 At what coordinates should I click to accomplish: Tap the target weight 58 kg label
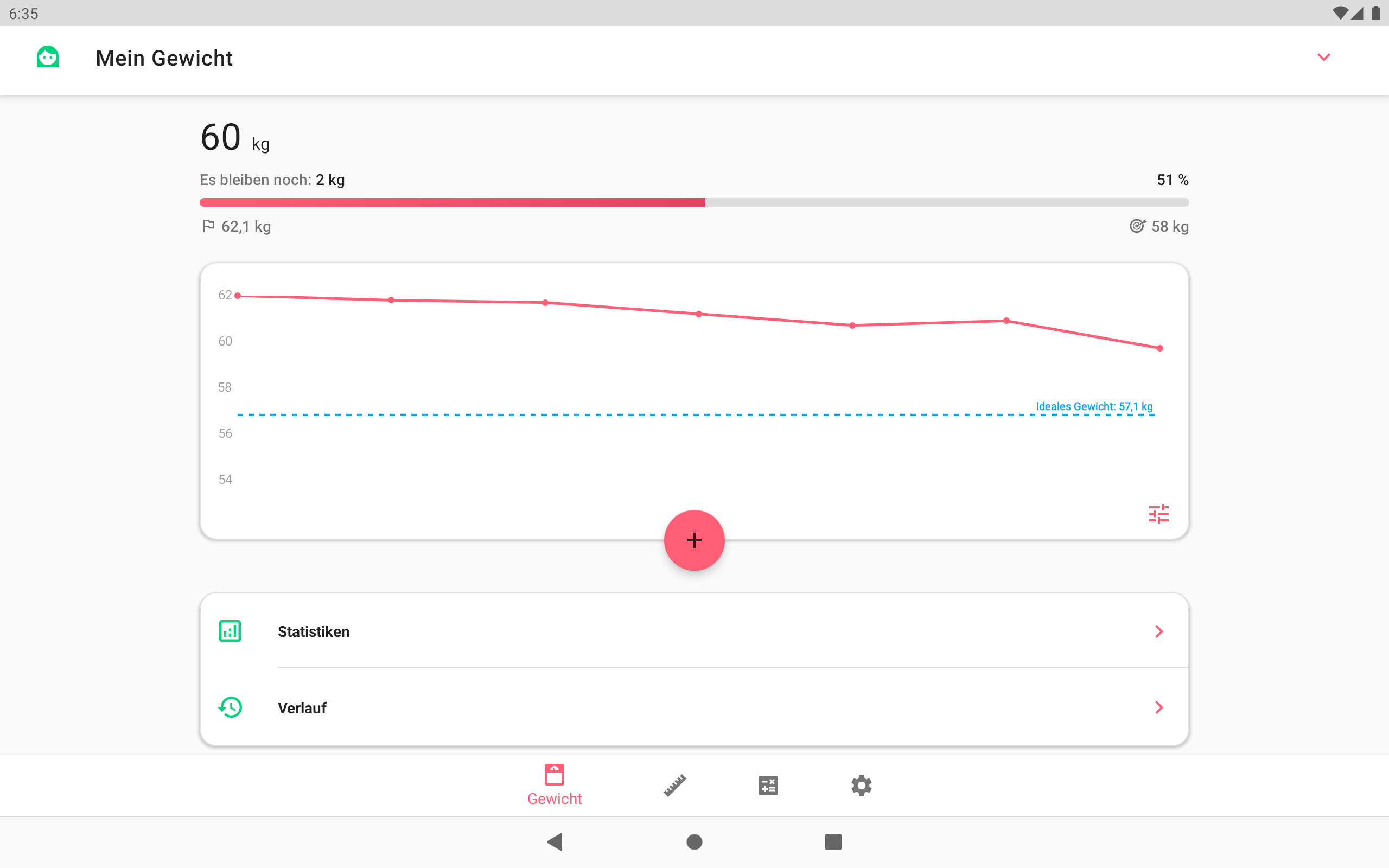[x=1170, y=226]
